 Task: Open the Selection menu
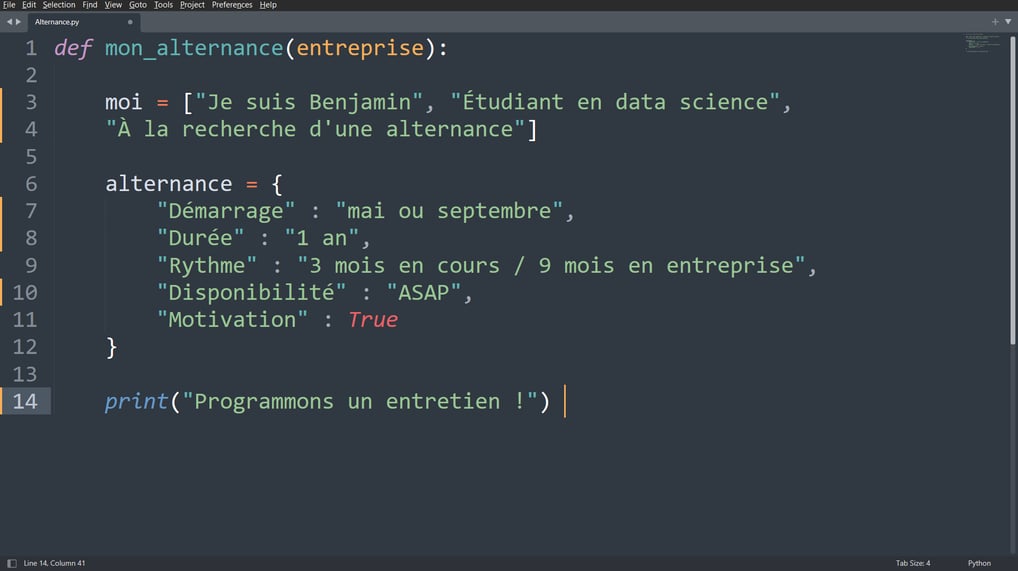[59, 5]
